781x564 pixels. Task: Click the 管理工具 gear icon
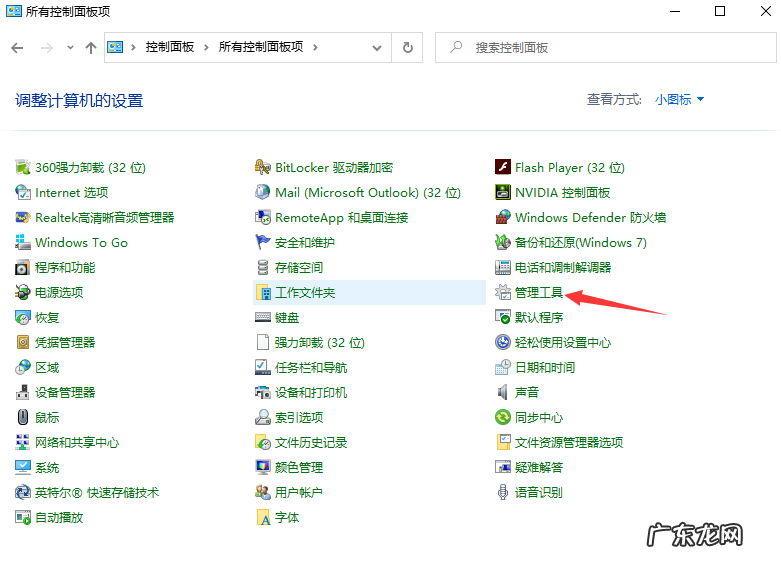[x=503, y=292]
